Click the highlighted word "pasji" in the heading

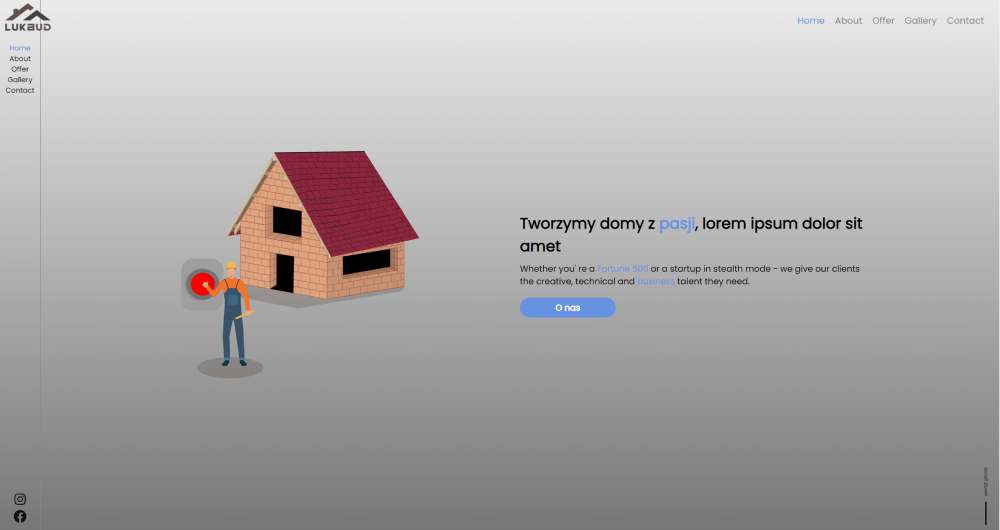pyautogui.click(x=677, y=224)
